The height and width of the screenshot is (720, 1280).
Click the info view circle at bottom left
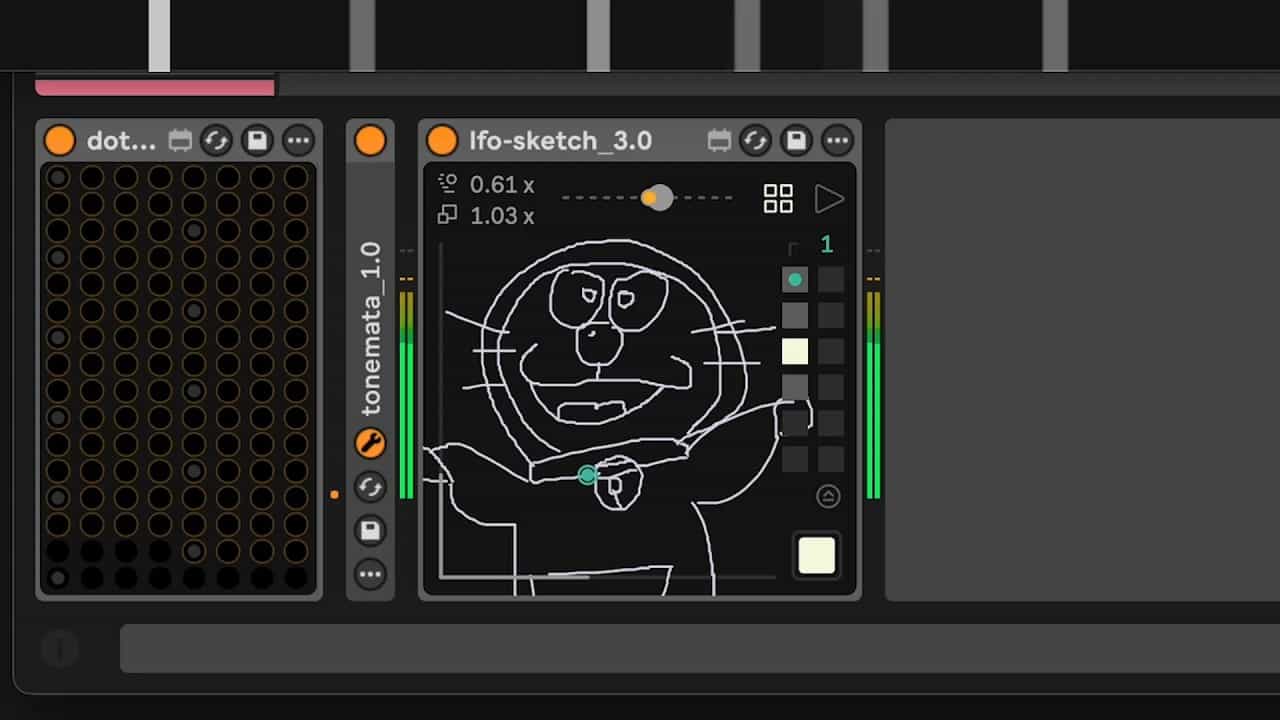pyautogui.click(x=60, y=650)
